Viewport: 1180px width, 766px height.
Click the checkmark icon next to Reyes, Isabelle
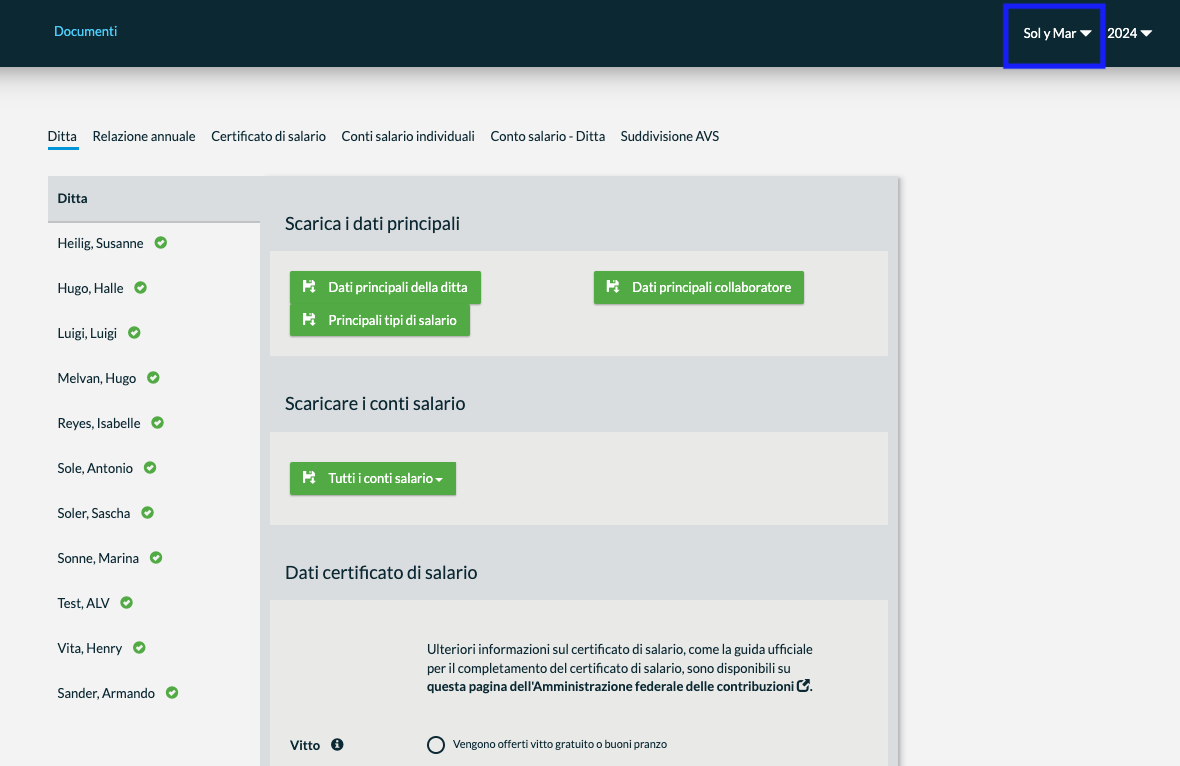[158, 423]
